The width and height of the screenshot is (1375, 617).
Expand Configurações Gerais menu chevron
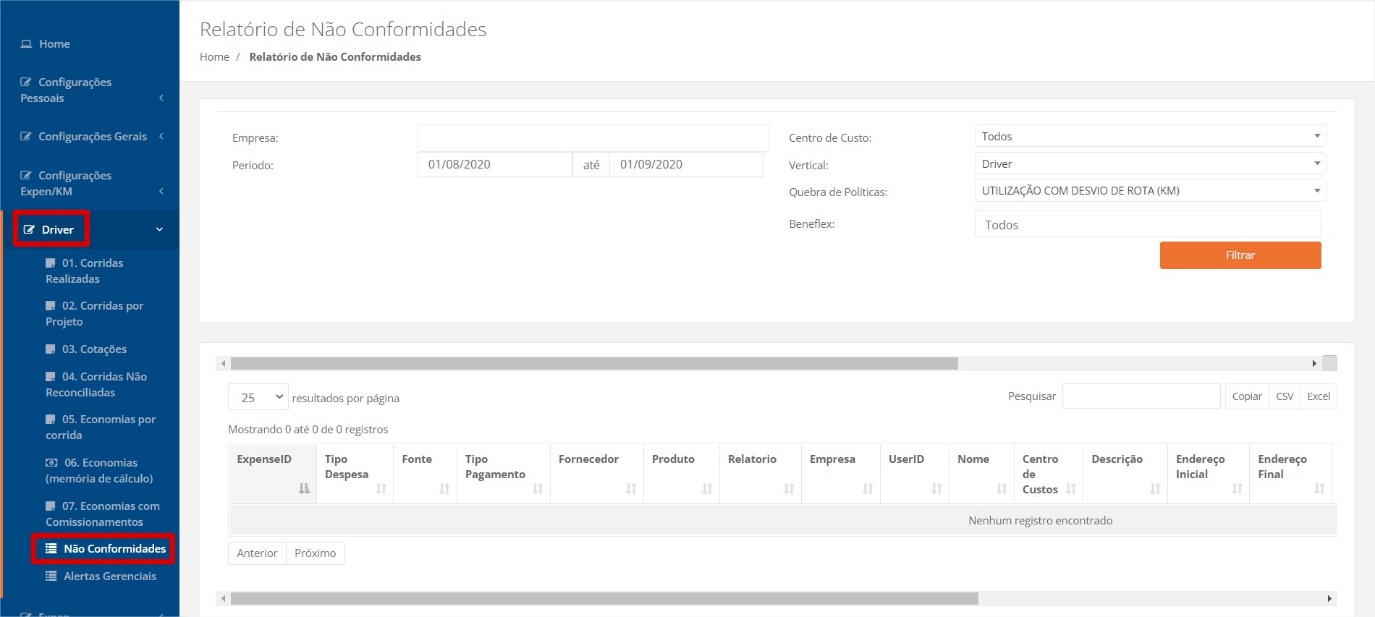(161, 136)
